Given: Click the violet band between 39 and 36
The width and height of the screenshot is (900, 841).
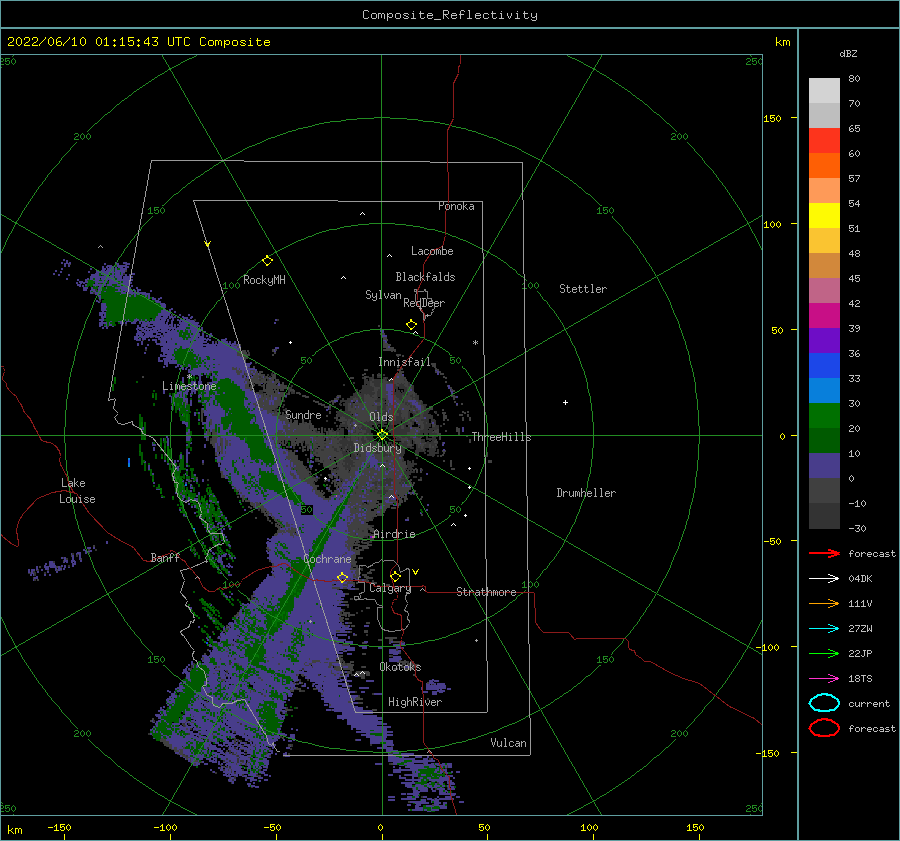Looking at the screenshot, I should click(x=824, y=340).
